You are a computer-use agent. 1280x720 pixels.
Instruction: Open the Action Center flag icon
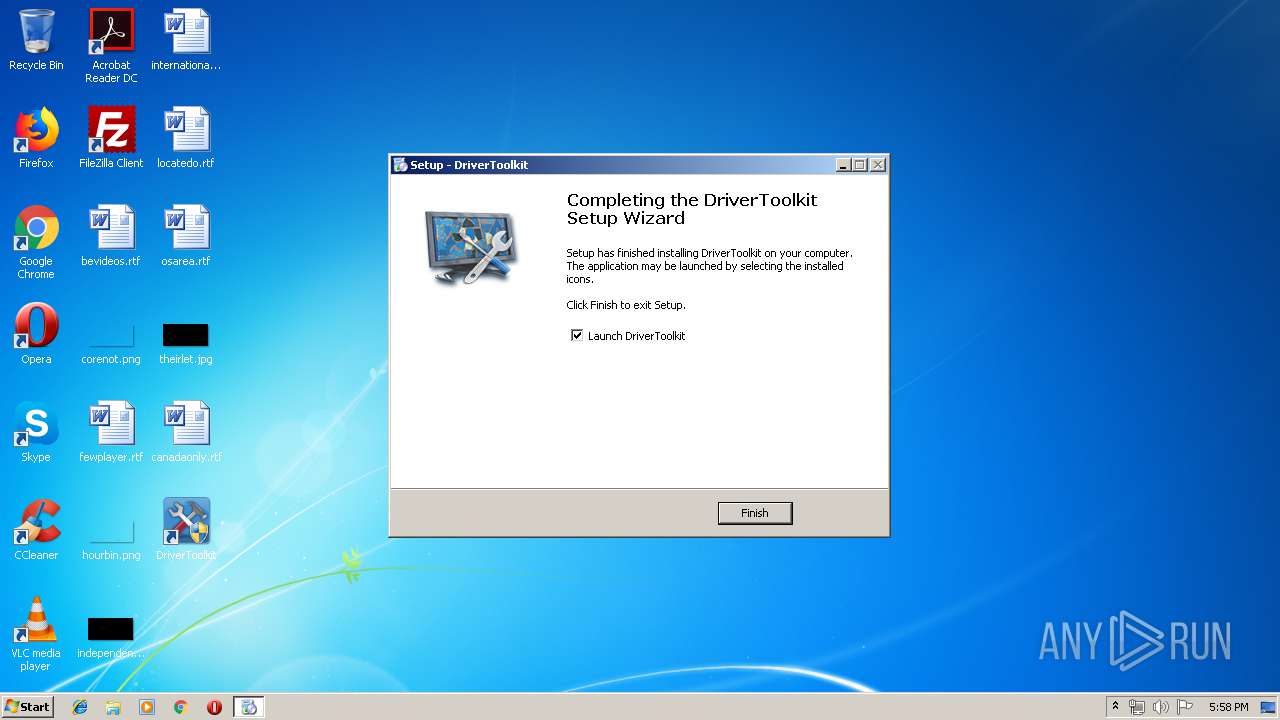coord(1185,707)
